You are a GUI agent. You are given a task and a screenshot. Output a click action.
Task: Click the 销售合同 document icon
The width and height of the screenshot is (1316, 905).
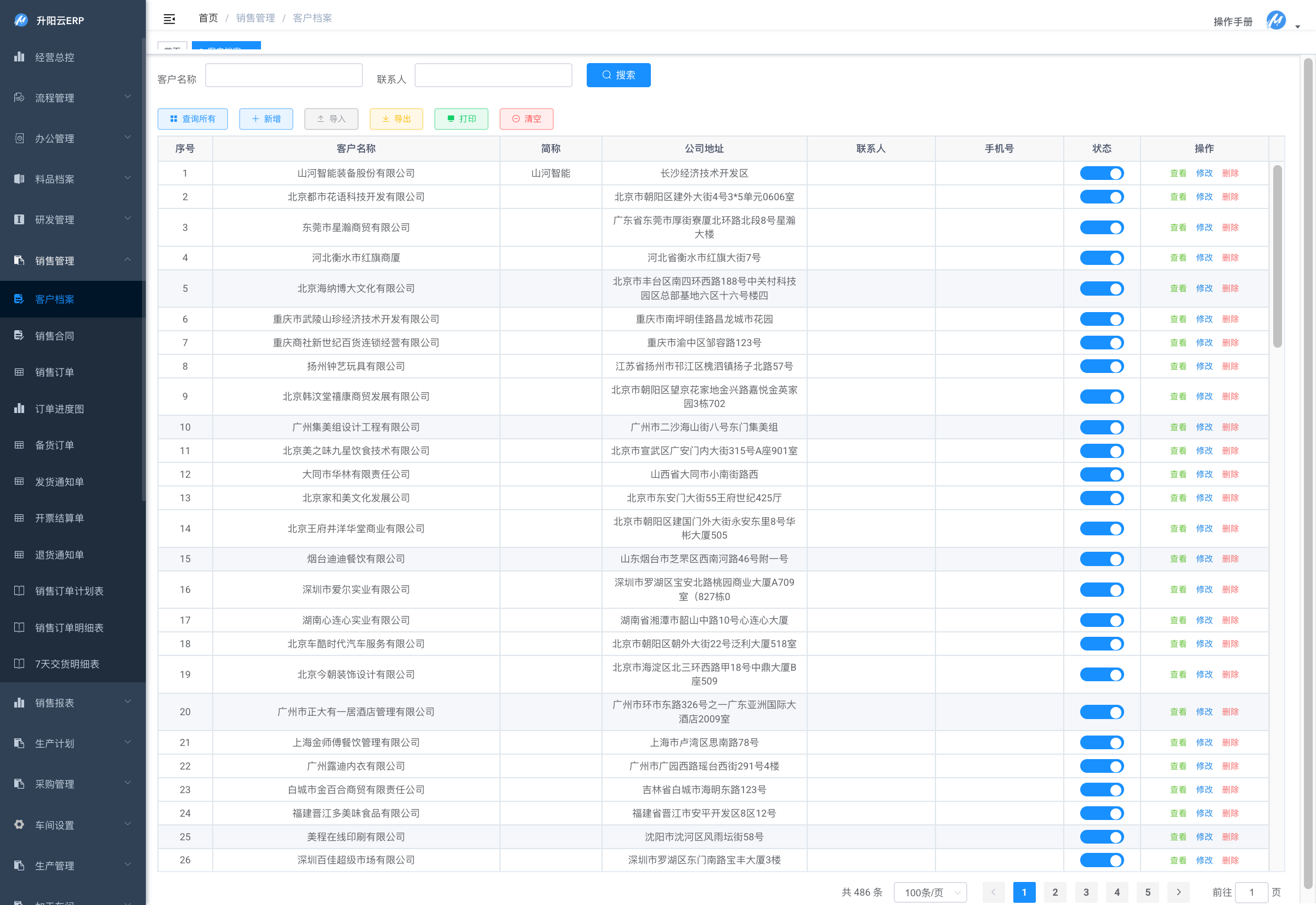[x=19, y=335]
